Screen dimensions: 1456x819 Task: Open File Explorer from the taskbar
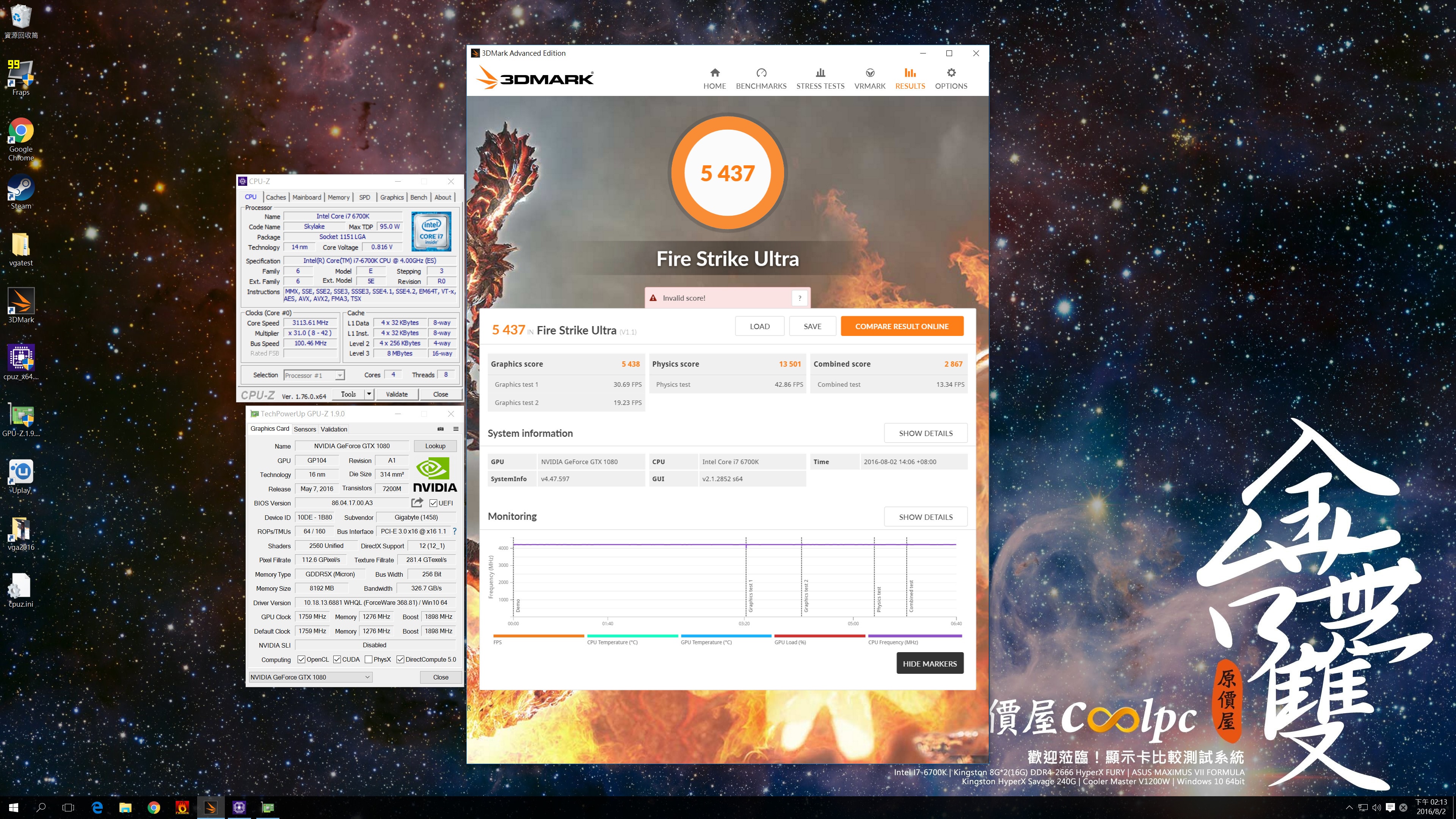tap(126, 808)
